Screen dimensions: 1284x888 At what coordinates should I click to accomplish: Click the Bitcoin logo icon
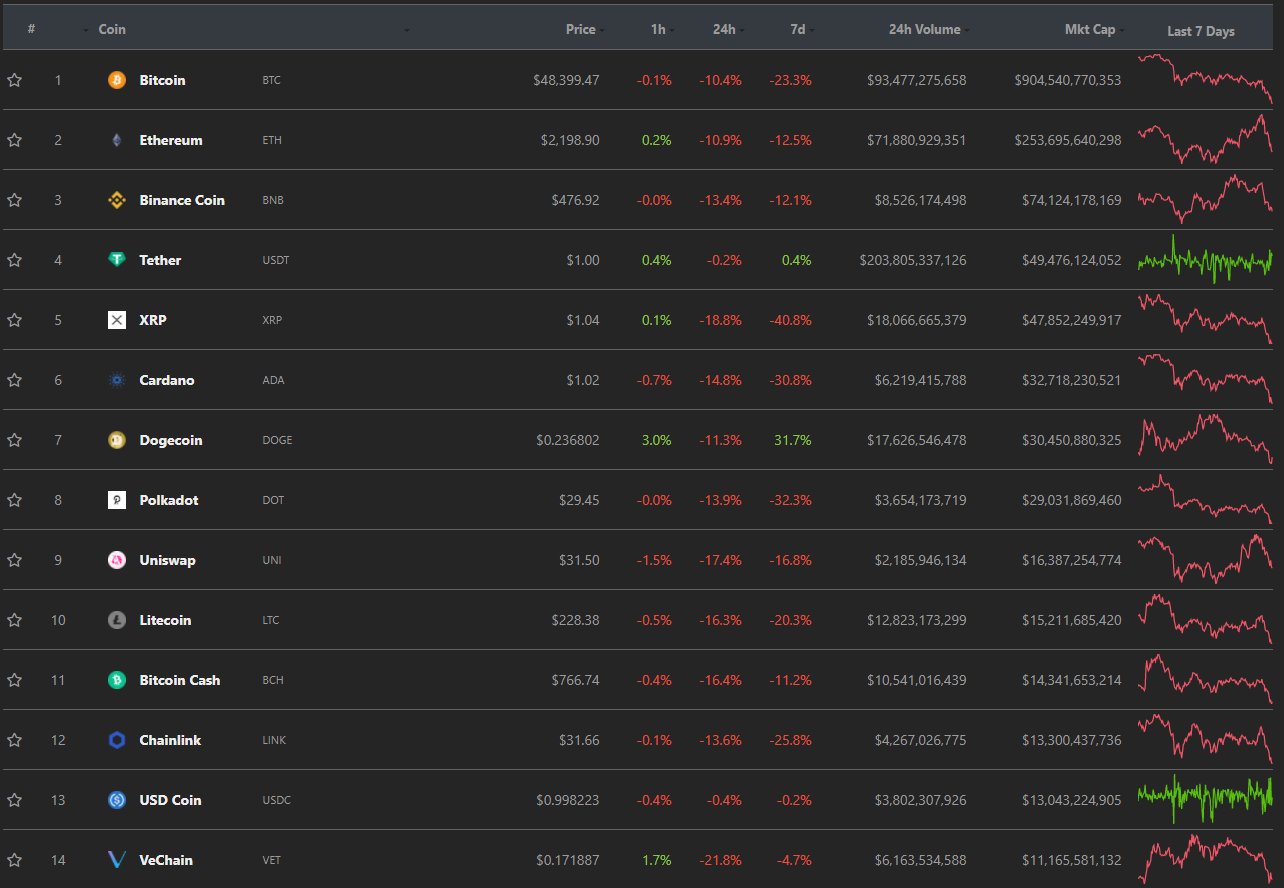(x=117, y=80)
